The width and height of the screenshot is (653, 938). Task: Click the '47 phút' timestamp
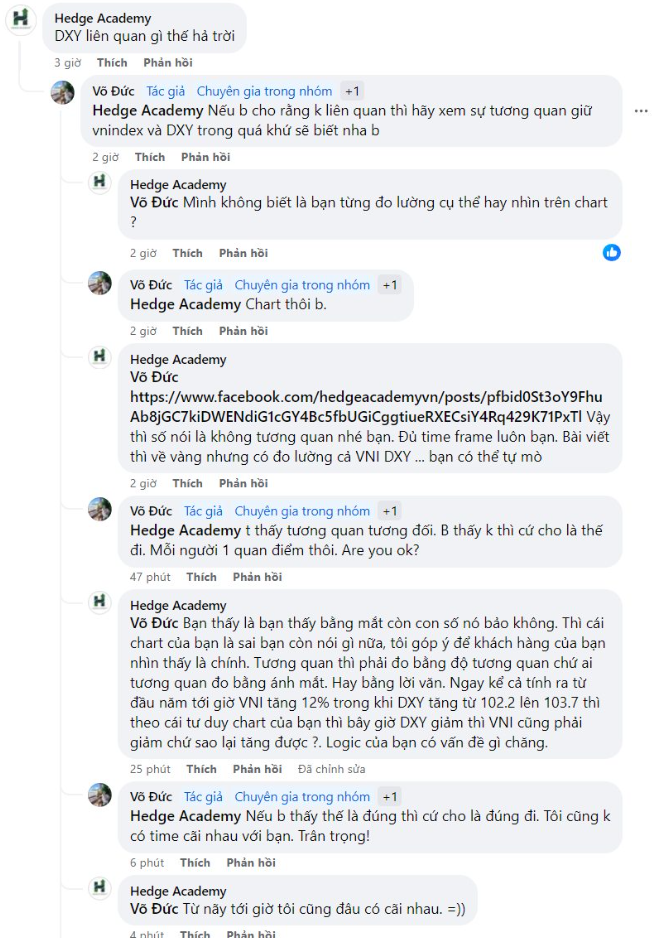(x=150, y=577)
